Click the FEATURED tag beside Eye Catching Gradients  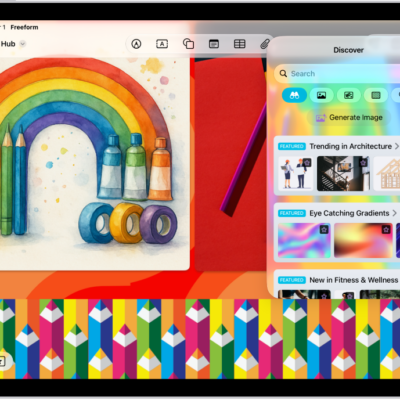292,213
